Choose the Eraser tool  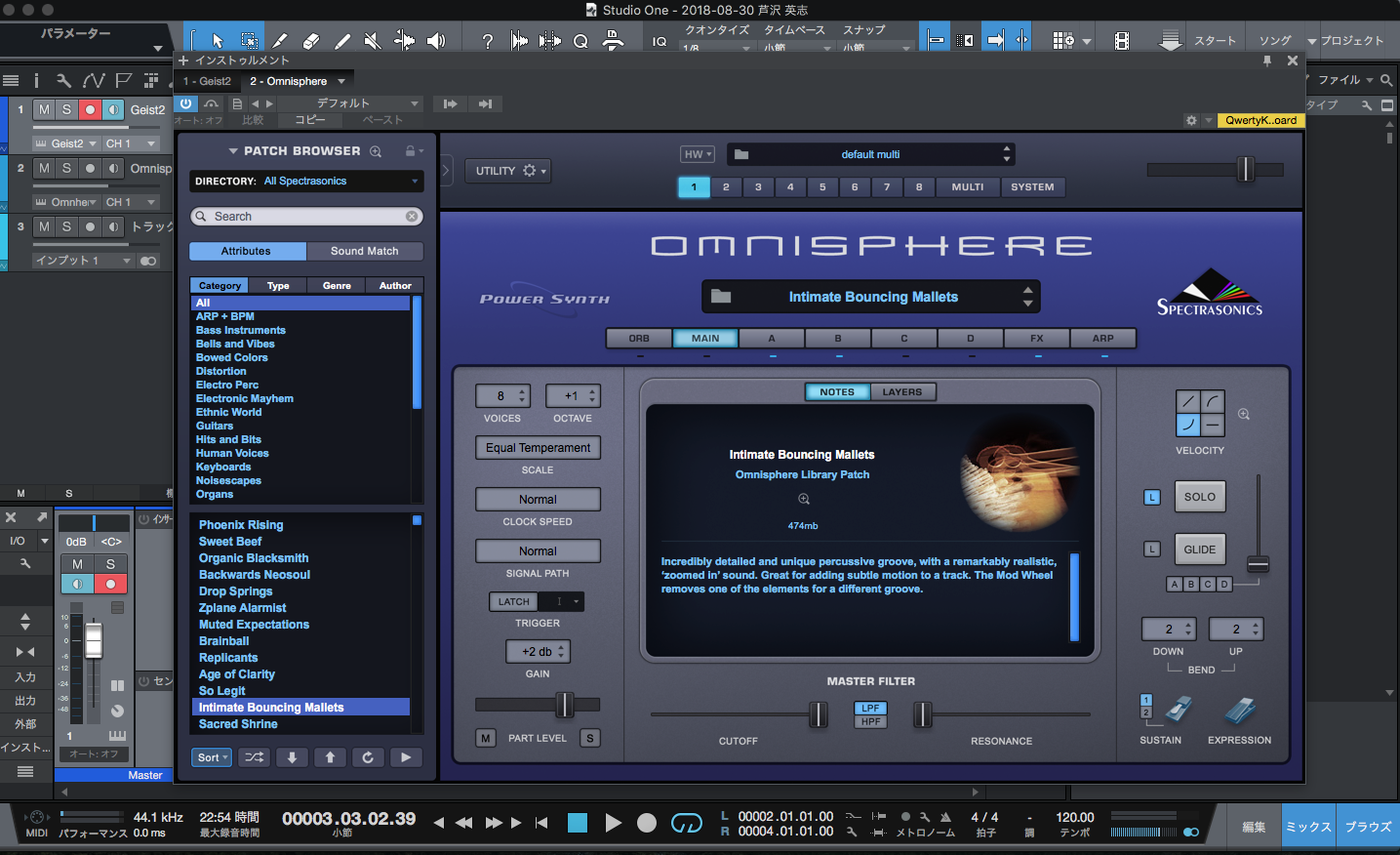311,40
